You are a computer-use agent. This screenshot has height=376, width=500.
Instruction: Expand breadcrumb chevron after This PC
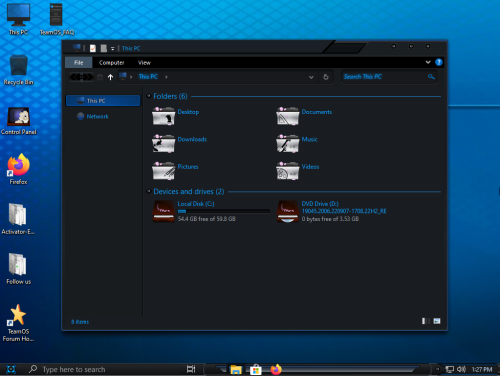tap(166, 77)
